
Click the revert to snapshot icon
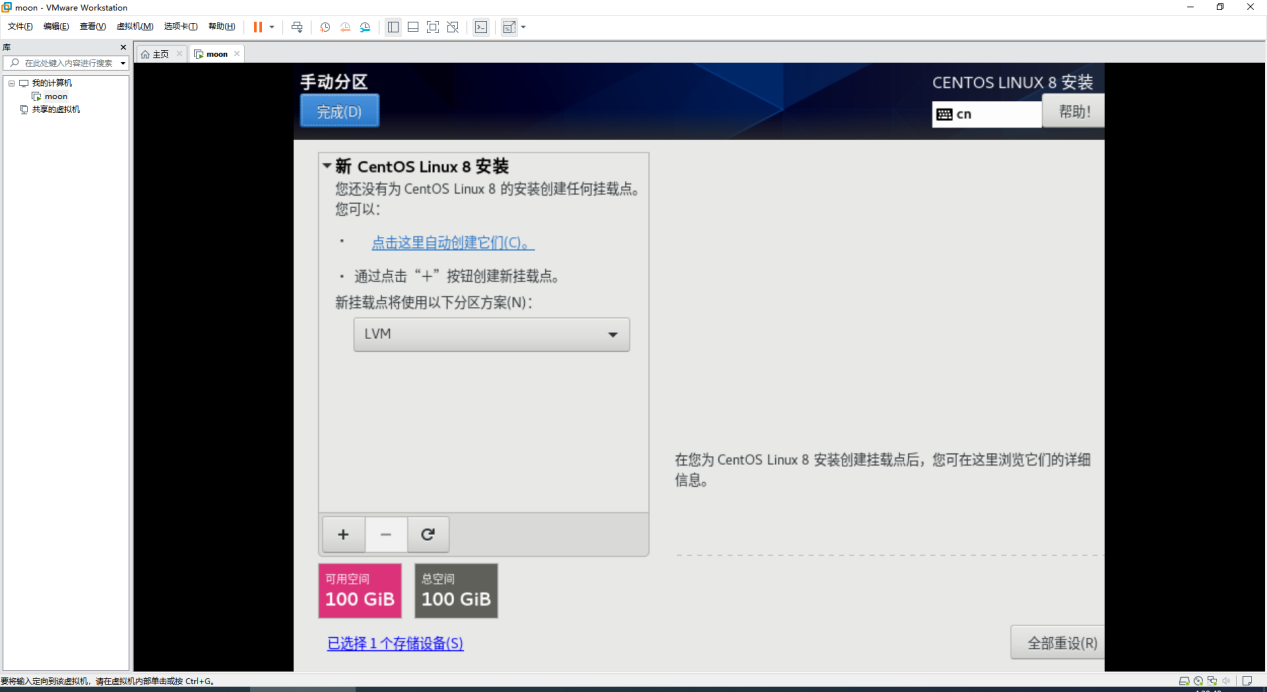pos(345,27)
